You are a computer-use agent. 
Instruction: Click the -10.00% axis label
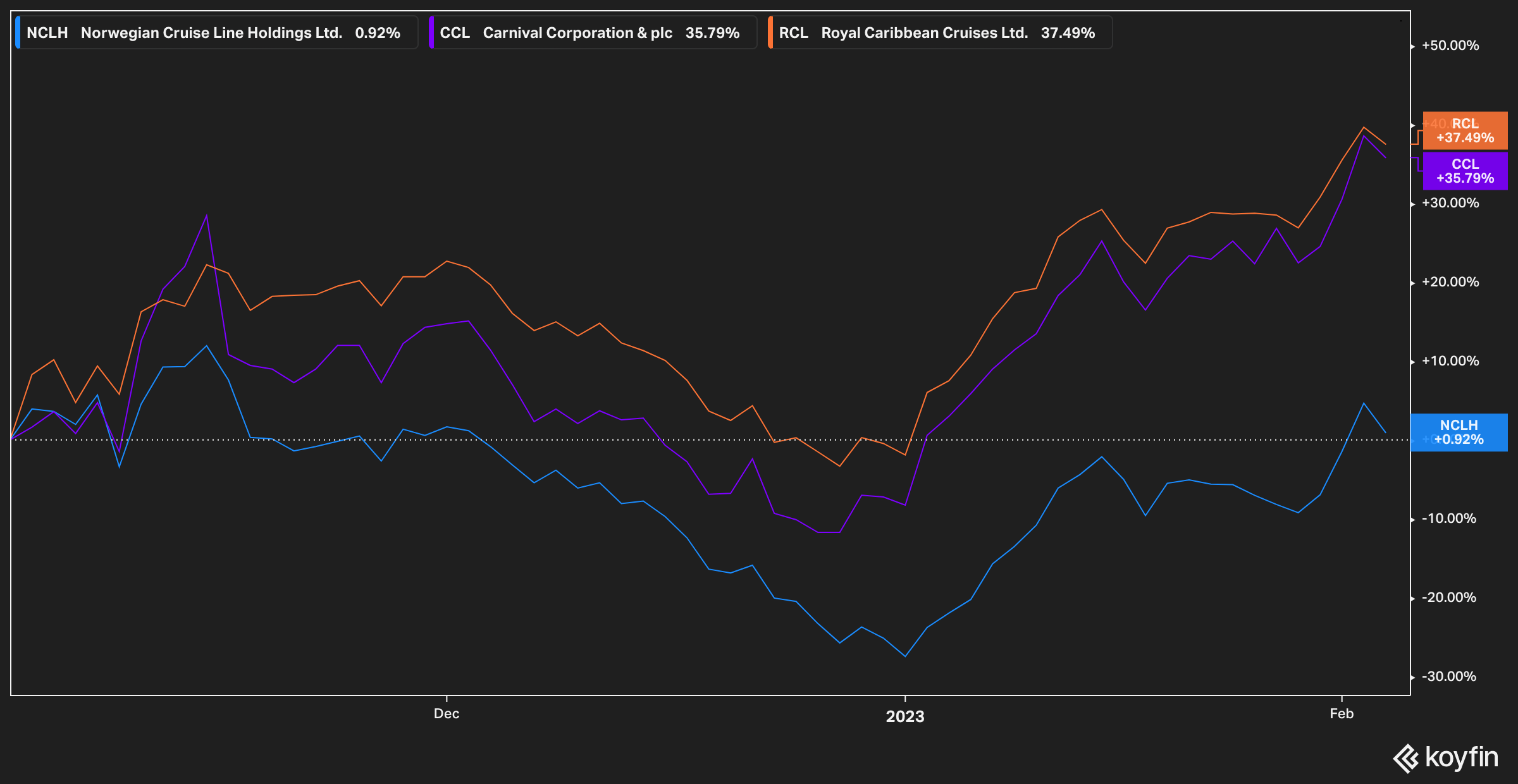click(x=1449, y=518)
